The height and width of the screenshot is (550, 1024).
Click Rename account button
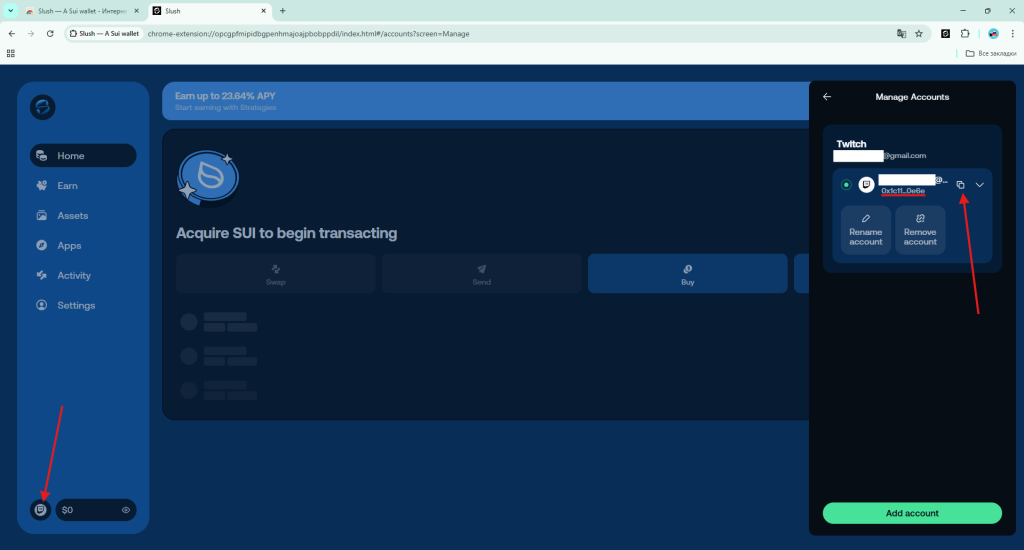pos(866,230)
